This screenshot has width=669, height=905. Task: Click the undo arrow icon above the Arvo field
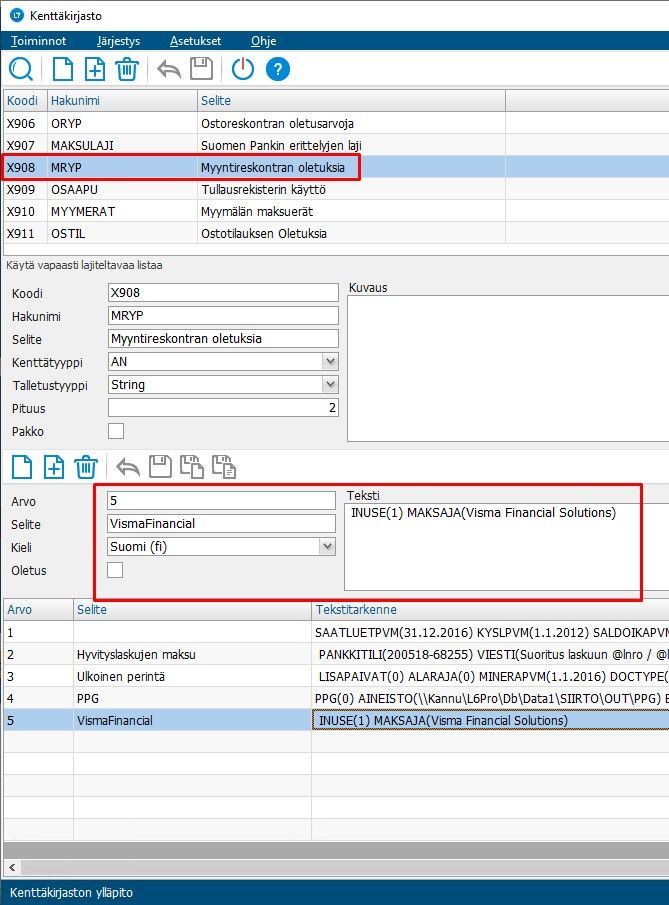[128, 466]
